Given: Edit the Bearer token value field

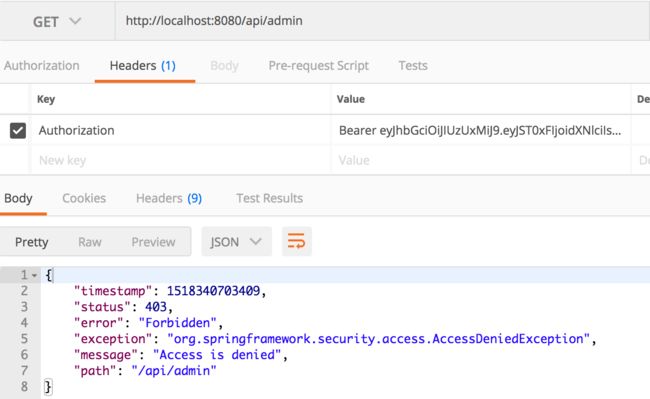Looking at the screenshot, I should [x=481, y=131].
